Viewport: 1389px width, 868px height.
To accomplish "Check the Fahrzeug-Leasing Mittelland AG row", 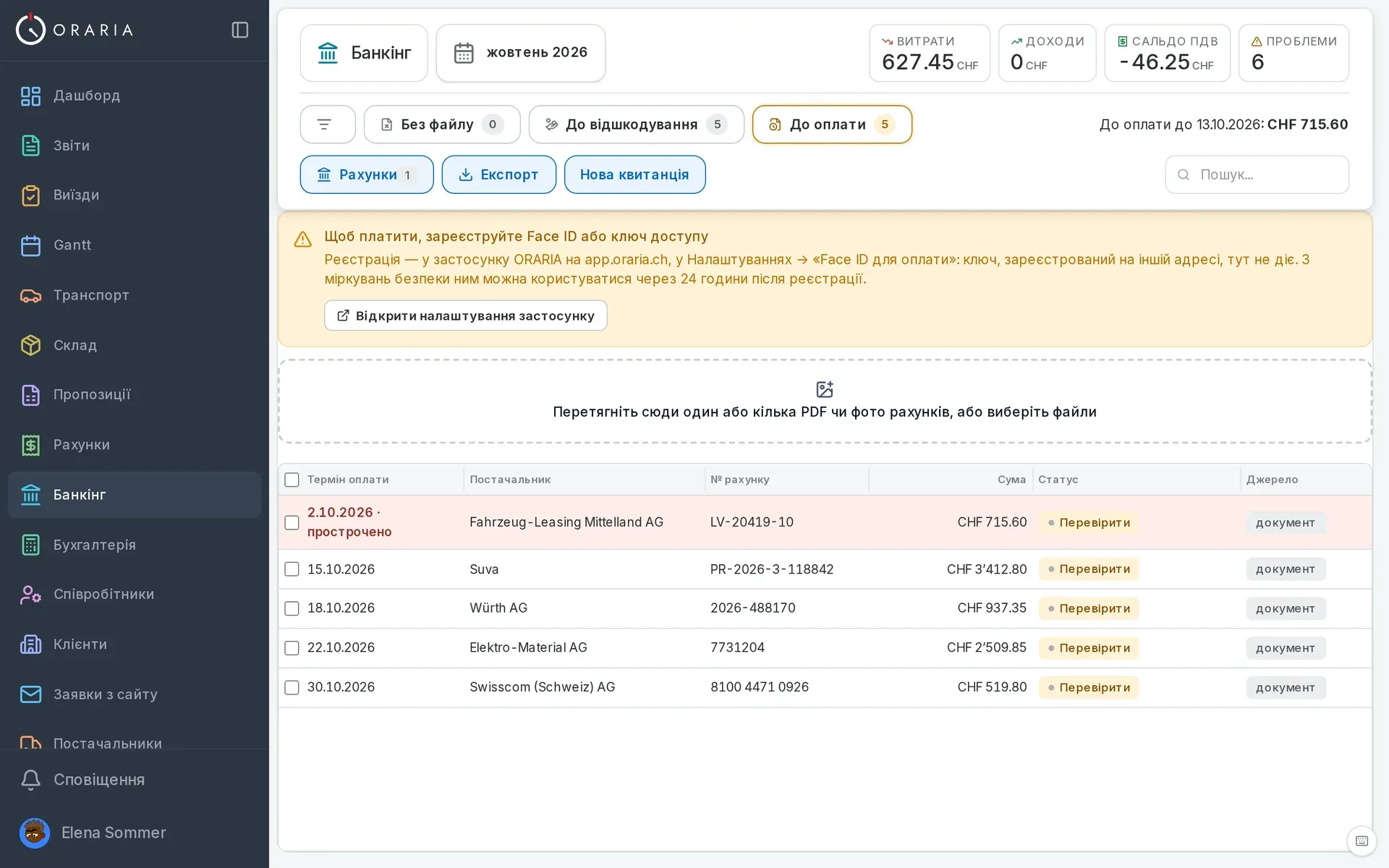I will pyautogui.click(x=292, y=522).
